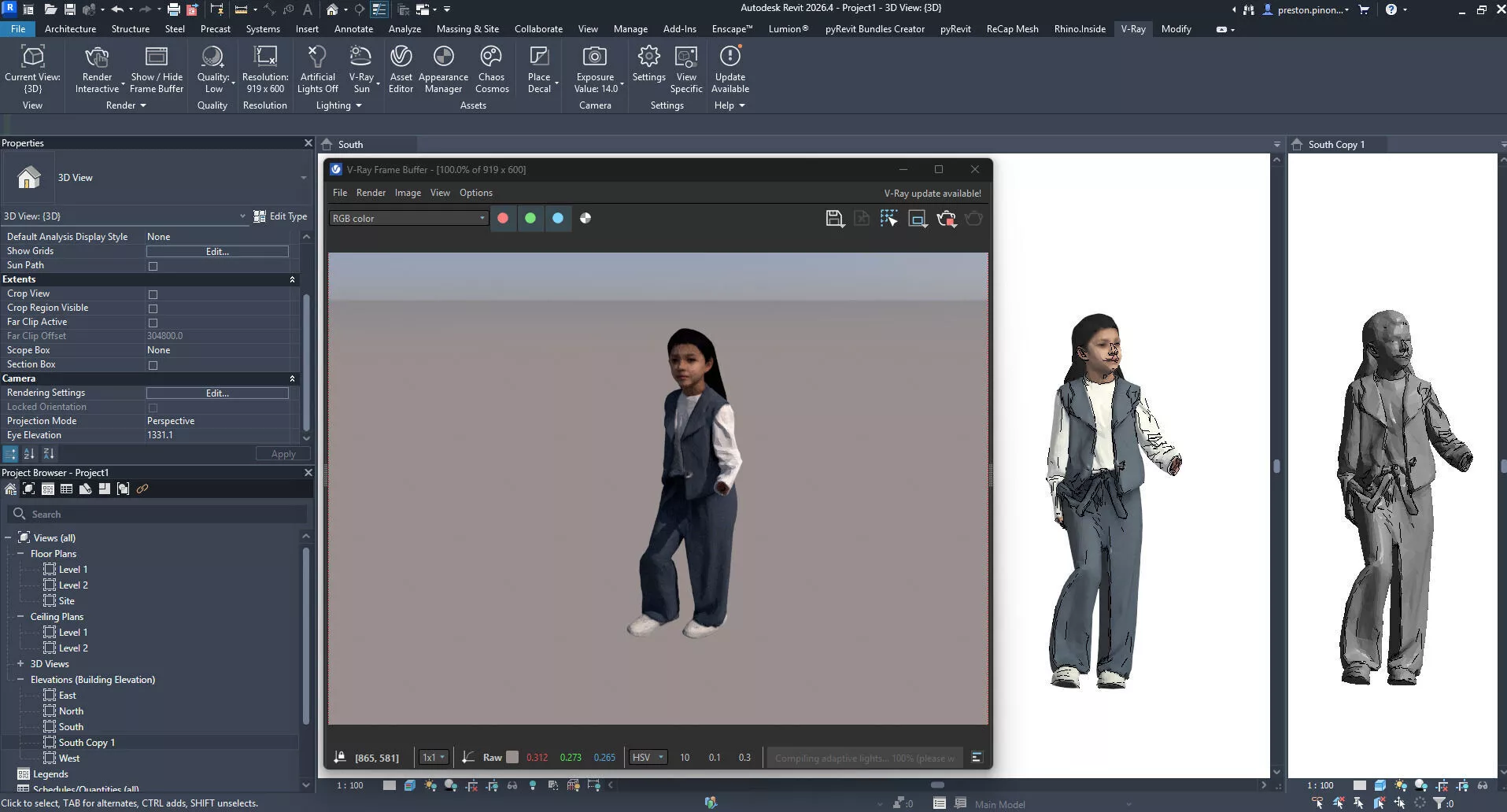Open Image menu in Frame Buffer

tap(408, 193)
